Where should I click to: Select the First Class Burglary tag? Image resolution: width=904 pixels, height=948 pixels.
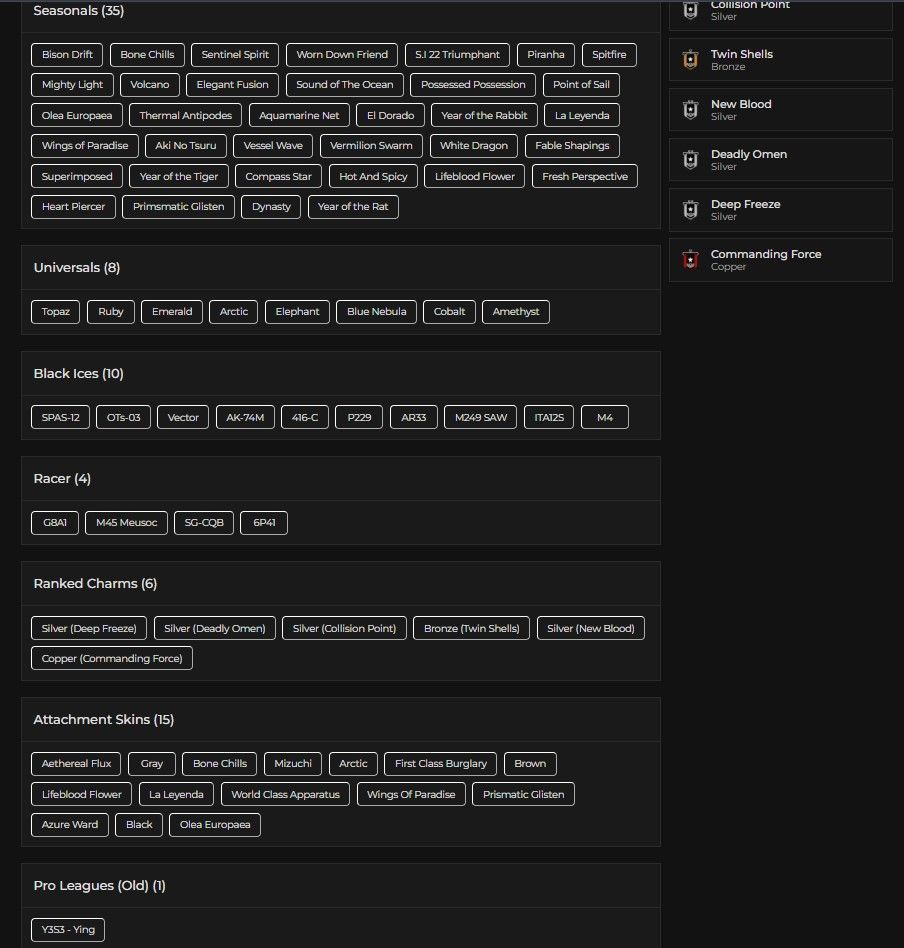(441, 764)
